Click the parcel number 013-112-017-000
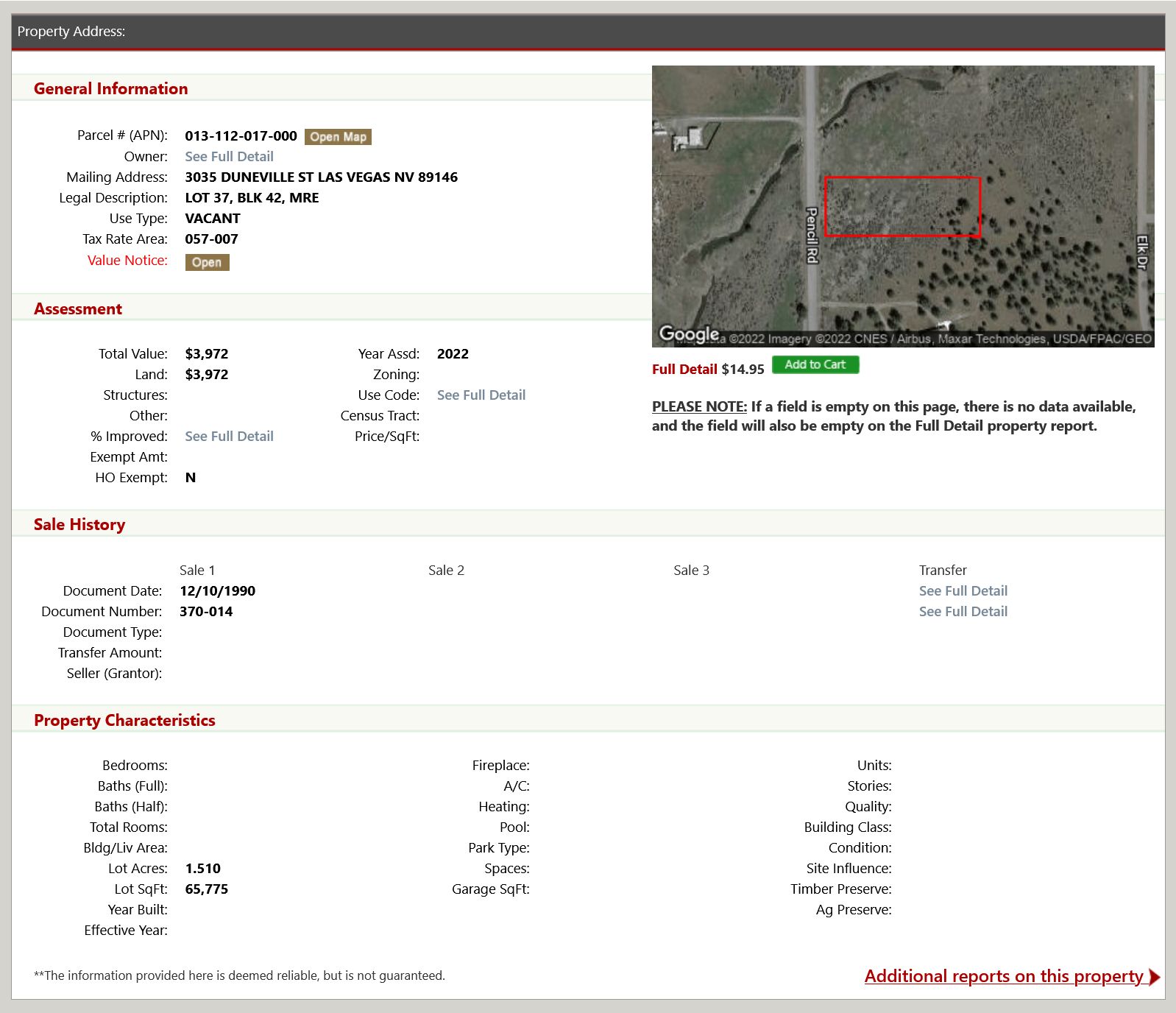Screen dimensions: 1176x1013 tap(241, 136)
